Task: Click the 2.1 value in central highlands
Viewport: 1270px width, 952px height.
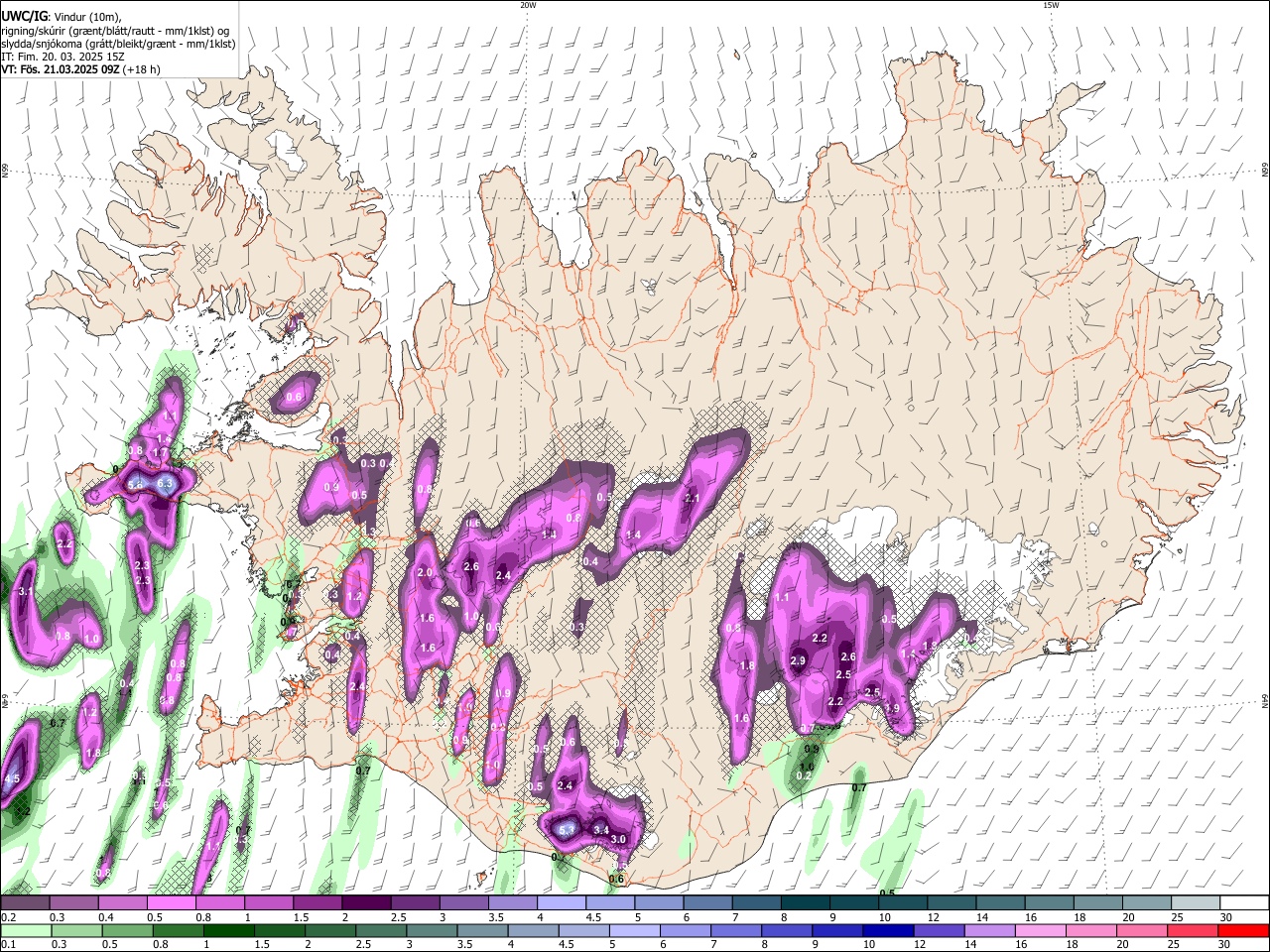Action: click(x=693, y=499)
